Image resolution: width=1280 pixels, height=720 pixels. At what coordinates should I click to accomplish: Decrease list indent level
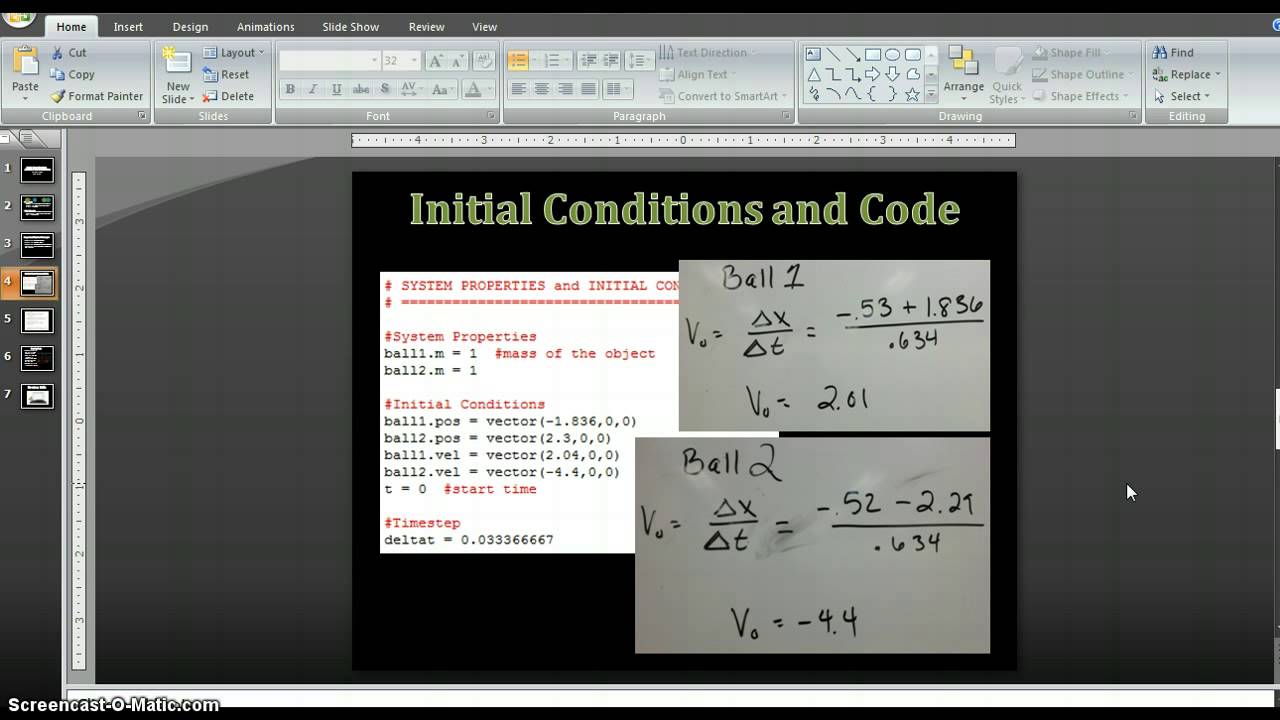[x=588, y=61]
